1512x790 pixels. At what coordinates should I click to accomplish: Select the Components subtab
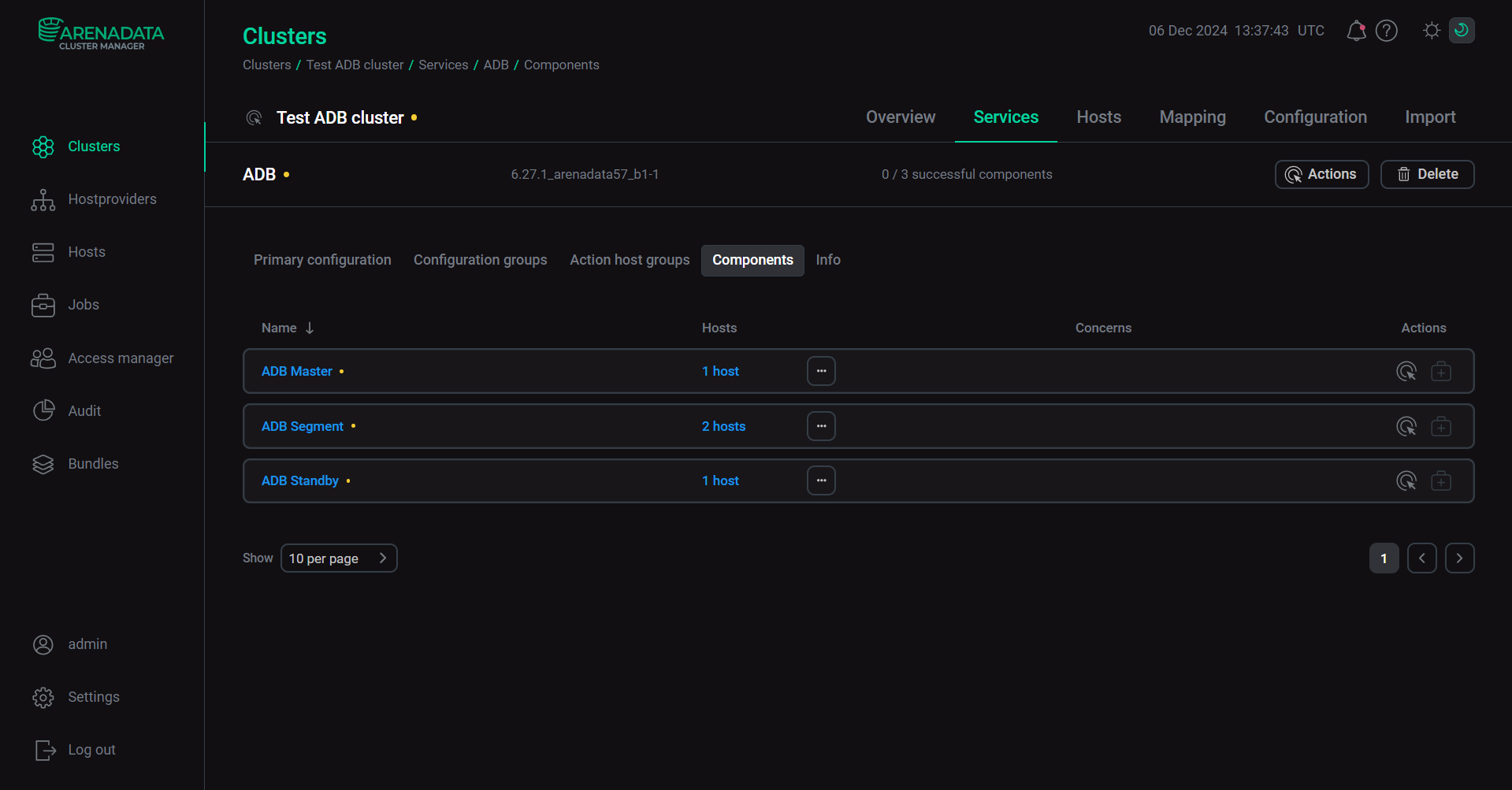point(752,261)
